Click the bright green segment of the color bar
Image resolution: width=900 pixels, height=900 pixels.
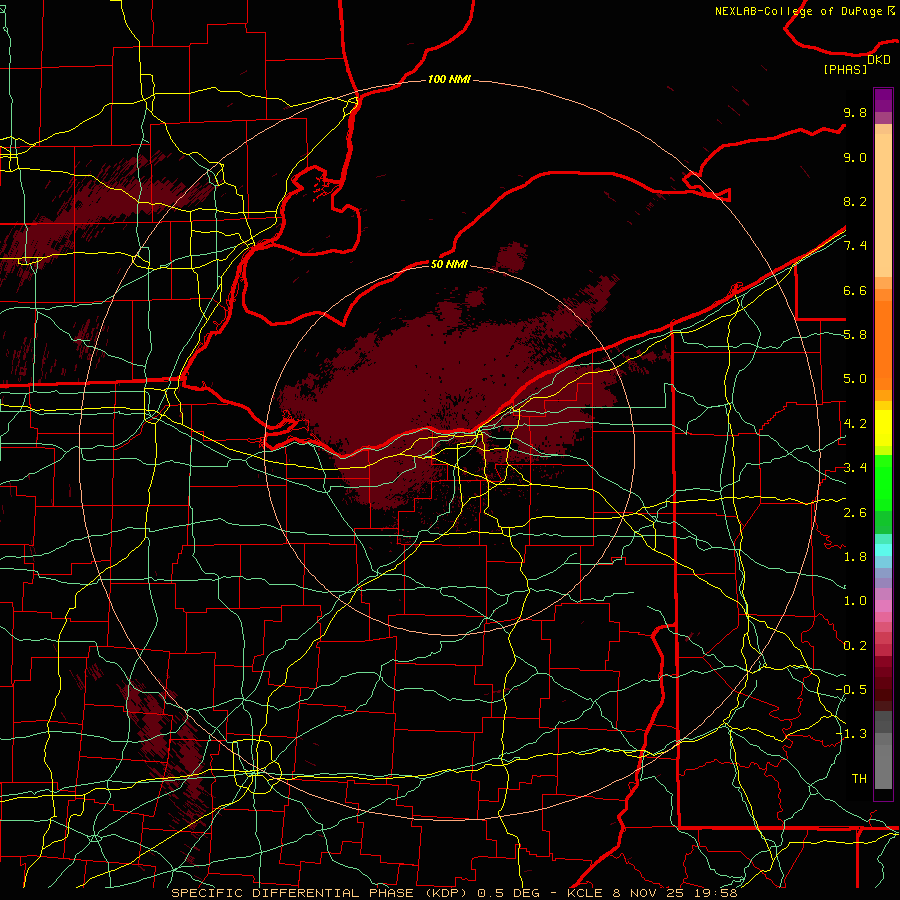pyautogui.click(x=883, y=482)
